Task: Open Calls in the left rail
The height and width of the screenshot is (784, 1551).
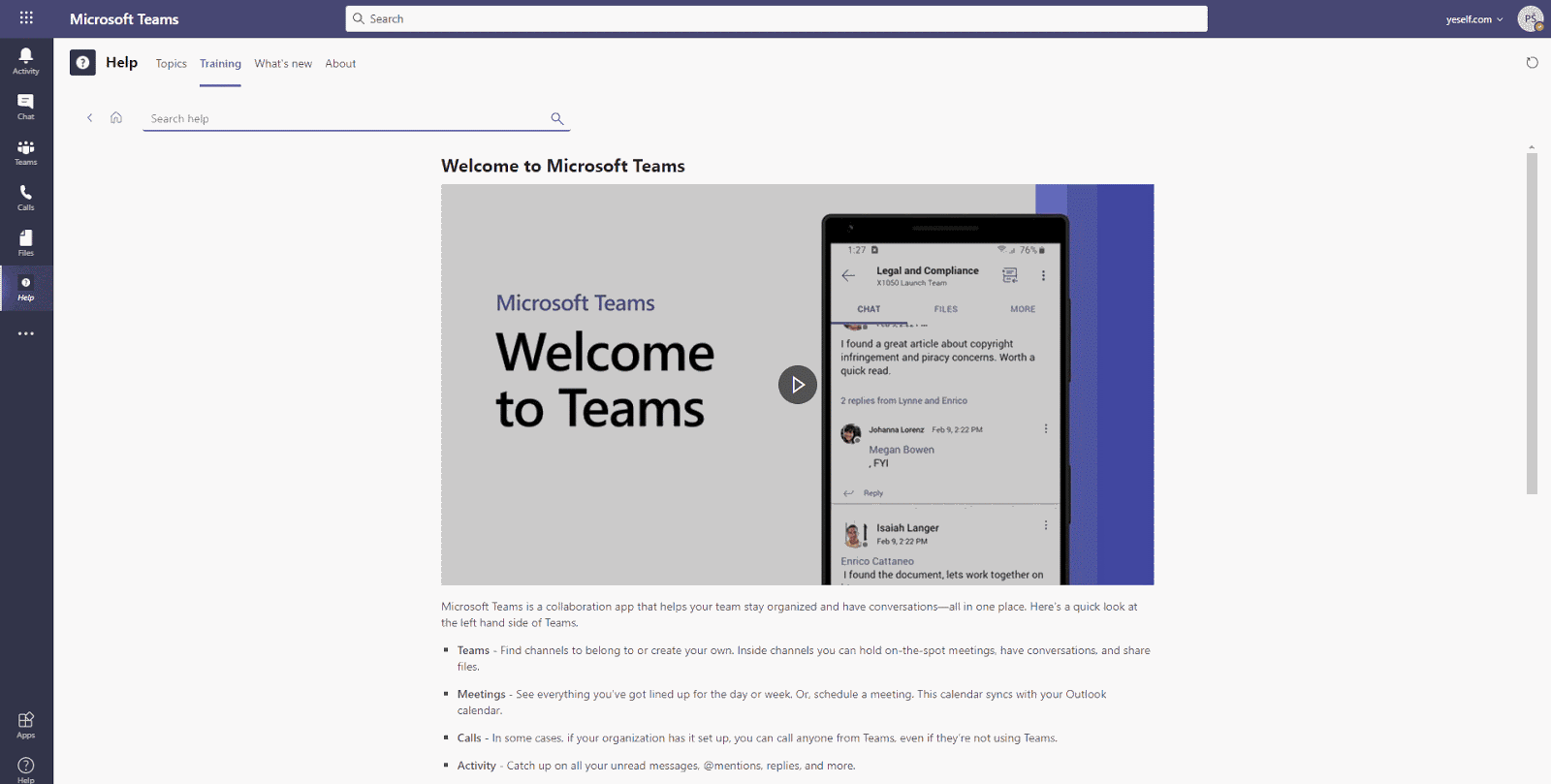Action: pos(26,198)
